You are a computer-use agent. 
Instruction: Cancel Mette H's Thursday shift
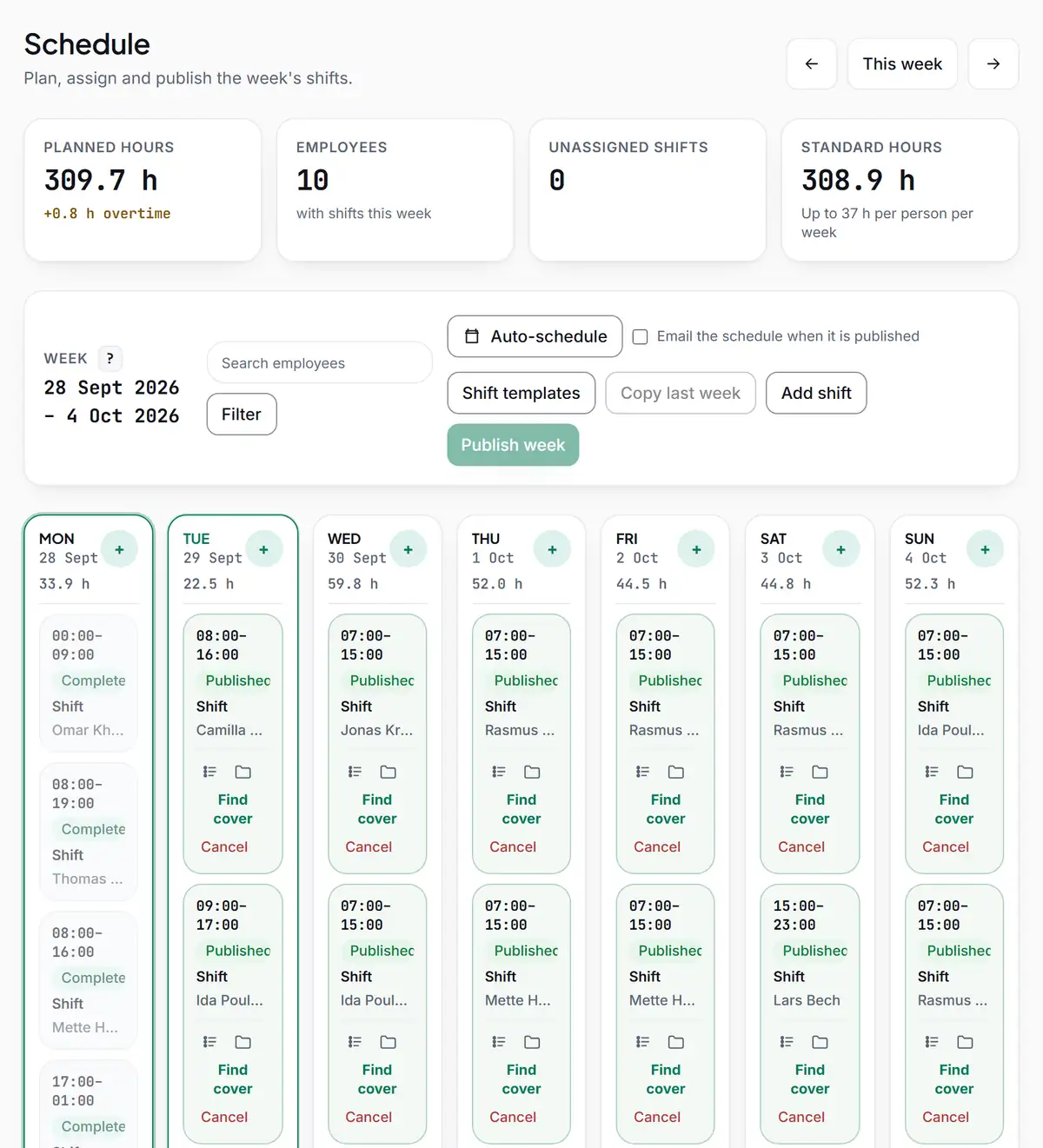coord(513,1117)
